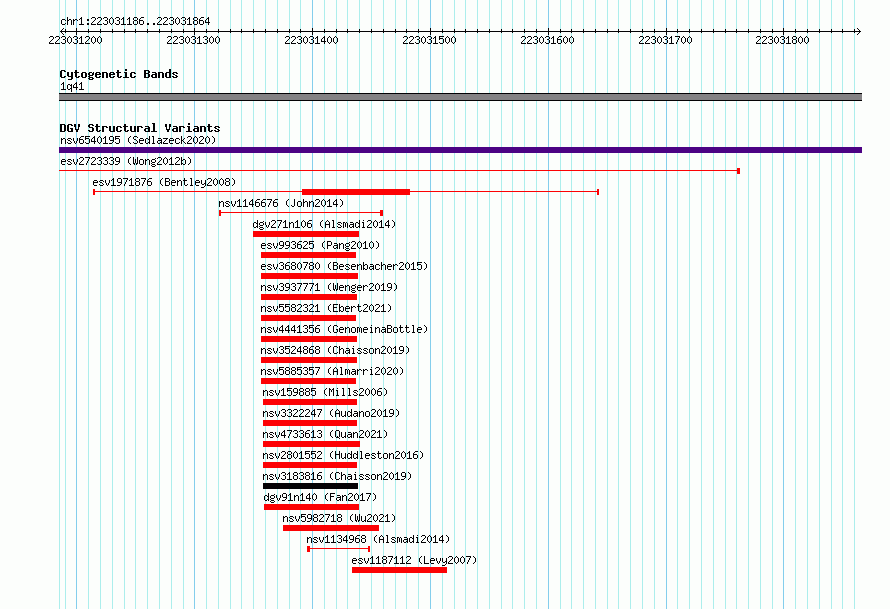Select the red bar under dgv91n140
Image resolution: width=890 pixels, height=609 pixels.
pyautogui.click(x=312, y=507)
